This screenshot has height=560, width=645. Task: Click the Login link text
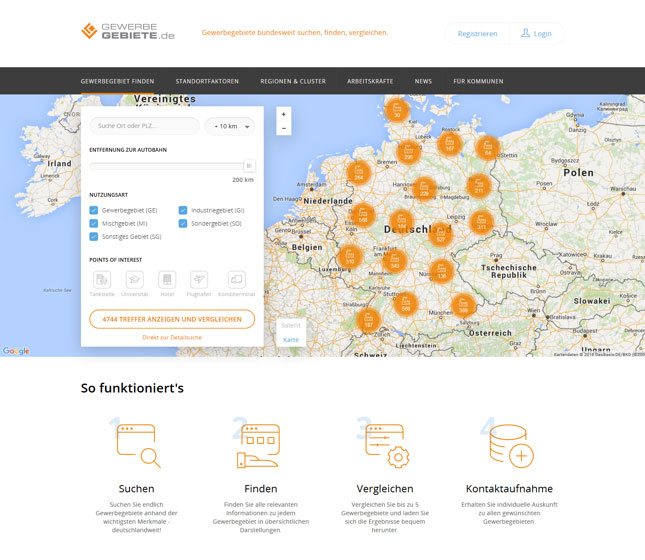click(543, 34)
